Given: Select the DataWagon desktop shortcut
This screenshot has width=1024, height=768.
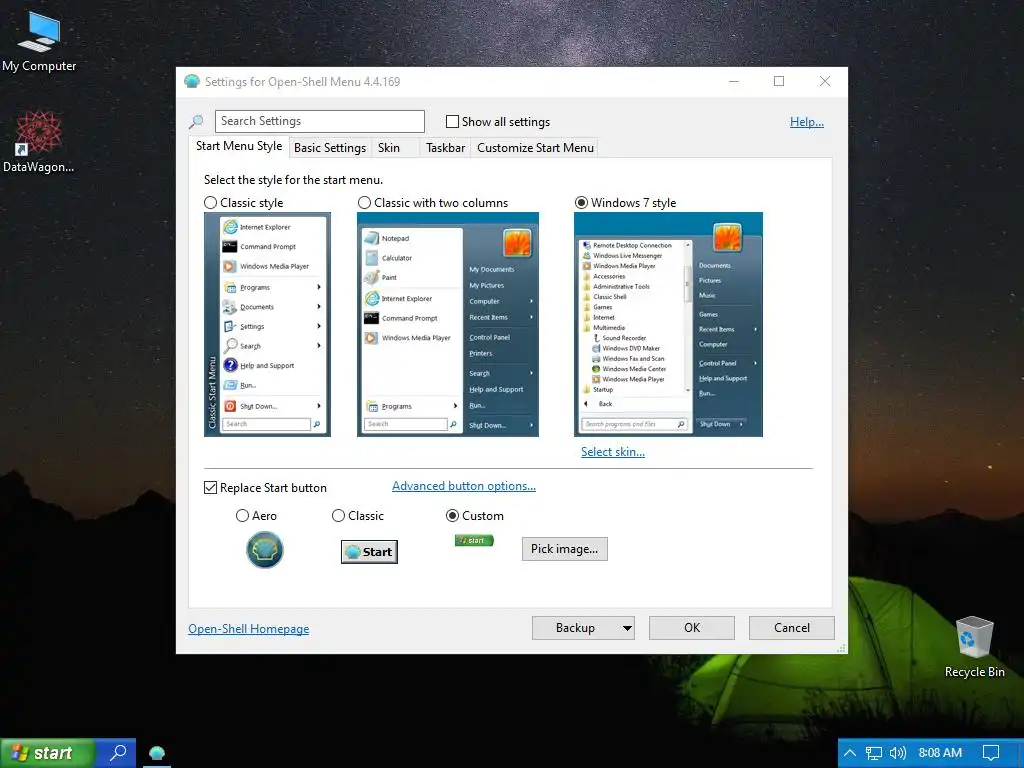Looking at the screenshot, I should [38, 142].
